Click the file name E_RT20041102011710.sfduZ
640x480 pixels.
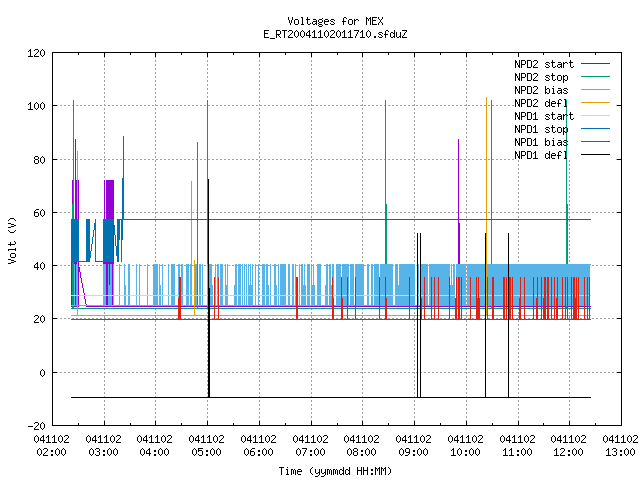[x=335, y=34]
